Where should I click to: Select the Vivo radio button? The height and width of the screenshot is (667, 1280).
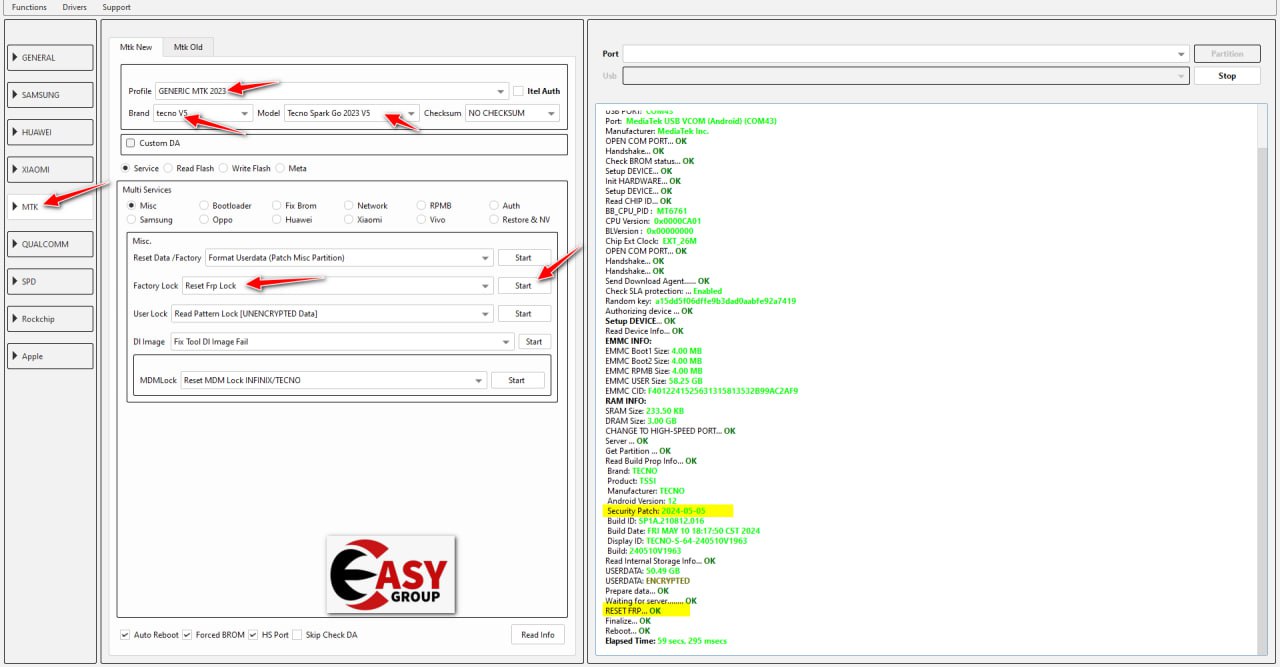422,220
